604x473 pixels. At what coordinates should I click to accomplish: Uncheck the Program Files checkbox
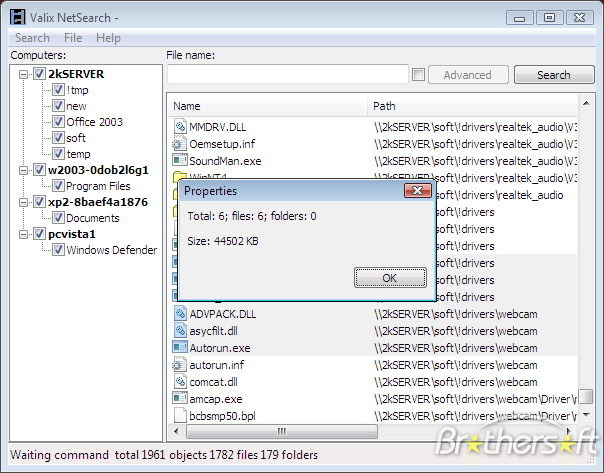point(58,186)
